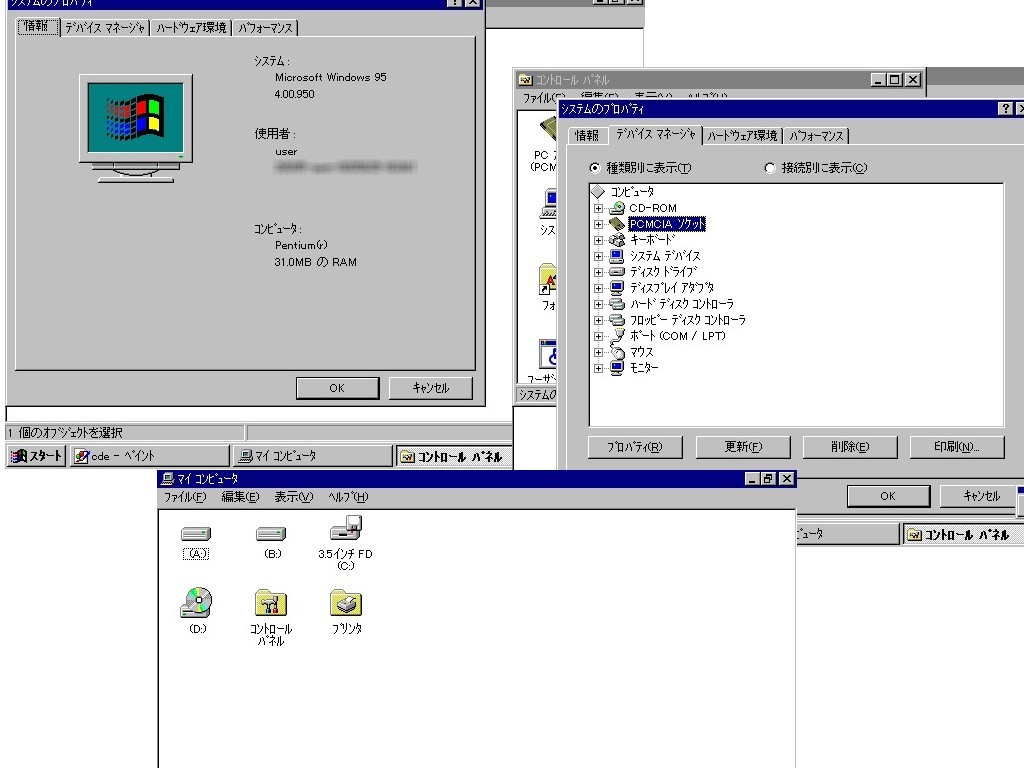Switch to パフォーマンス tab in right dialog
Viewport: 1024px width, 768px height.
(x=816, y=136)
